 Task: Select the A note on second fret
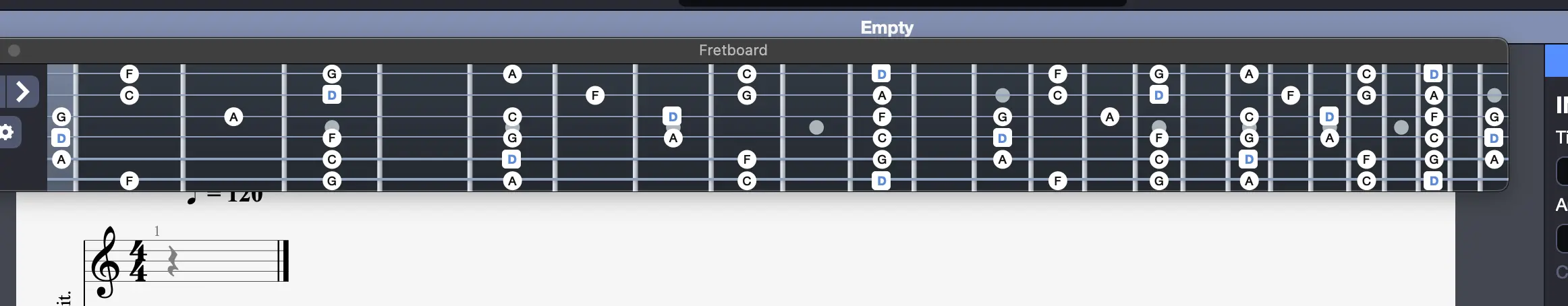[233, 117]
